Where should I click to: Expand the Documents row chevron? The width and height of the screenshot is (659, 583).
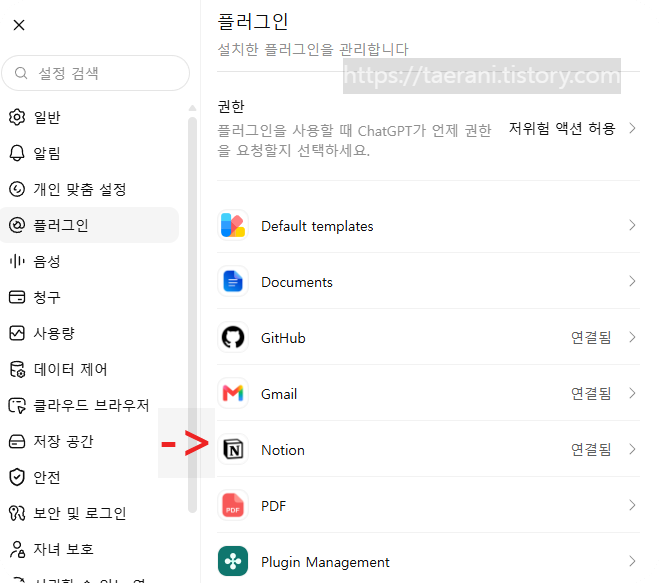pos(632,281)
